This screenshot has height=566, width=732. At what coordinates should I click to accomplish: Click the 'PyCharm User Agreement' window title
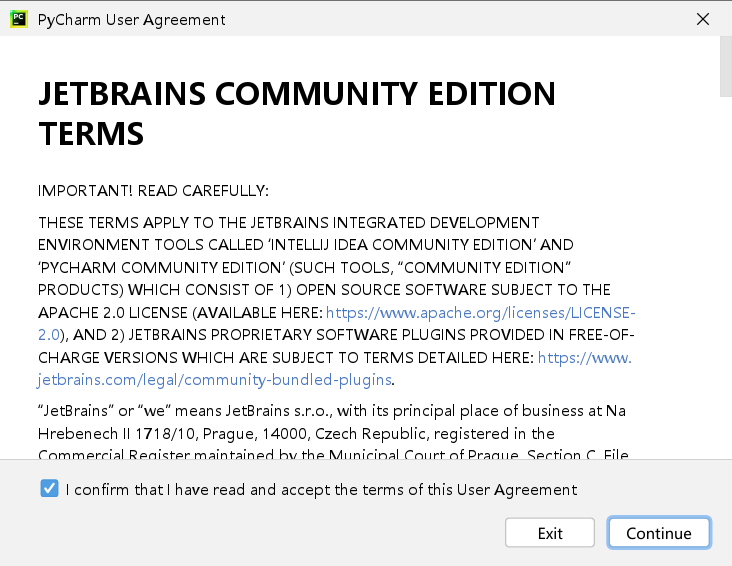point(131,20)
